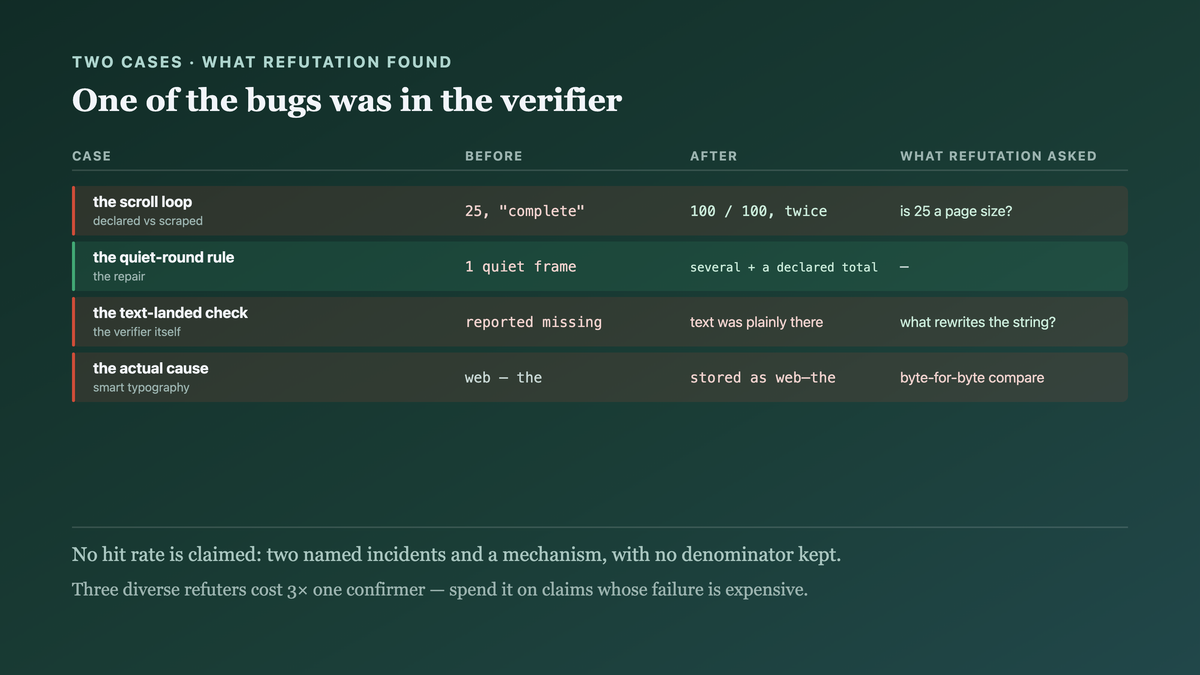Click the 'BEFORE' column header
The width and height of the screenshot is (1200, 675).
click(x=494, y=156)
